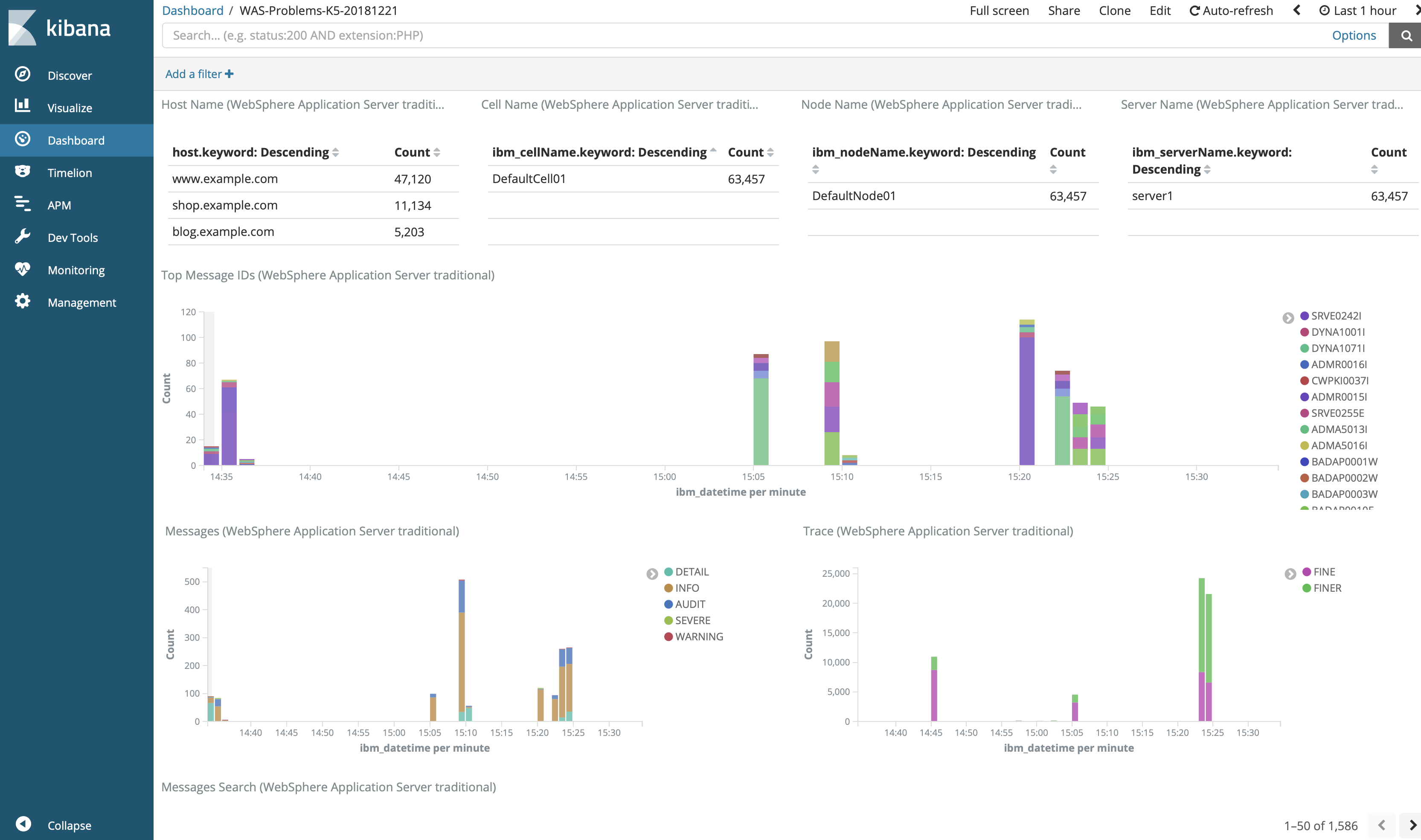Open Dev Tools wrench icon
Viewport: 1421px width, 840px height.
(x=23, y=237)
